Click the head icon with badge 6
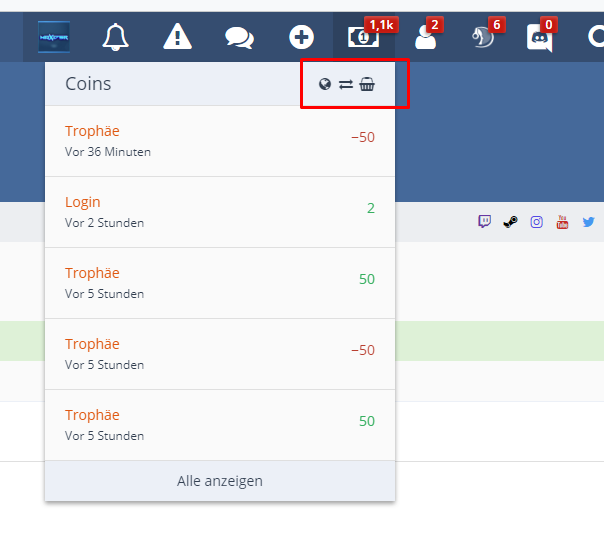The height and width of the screenshot is (555, 604). tap(484, 37)
